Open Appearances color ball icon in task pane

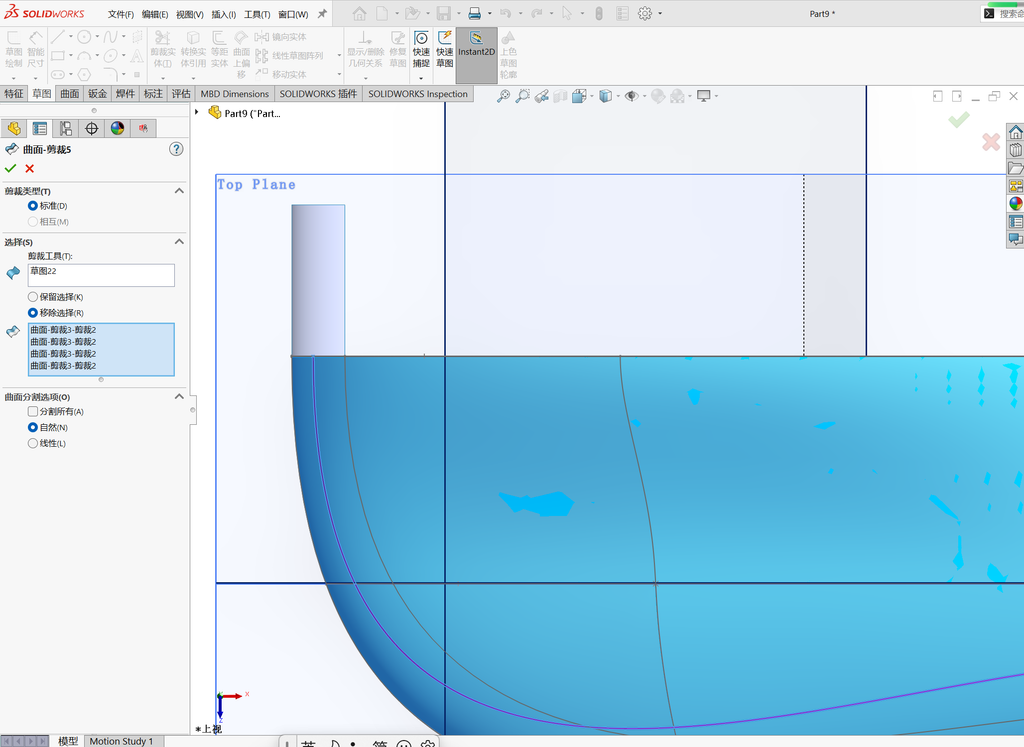(x=1016, y=203)
